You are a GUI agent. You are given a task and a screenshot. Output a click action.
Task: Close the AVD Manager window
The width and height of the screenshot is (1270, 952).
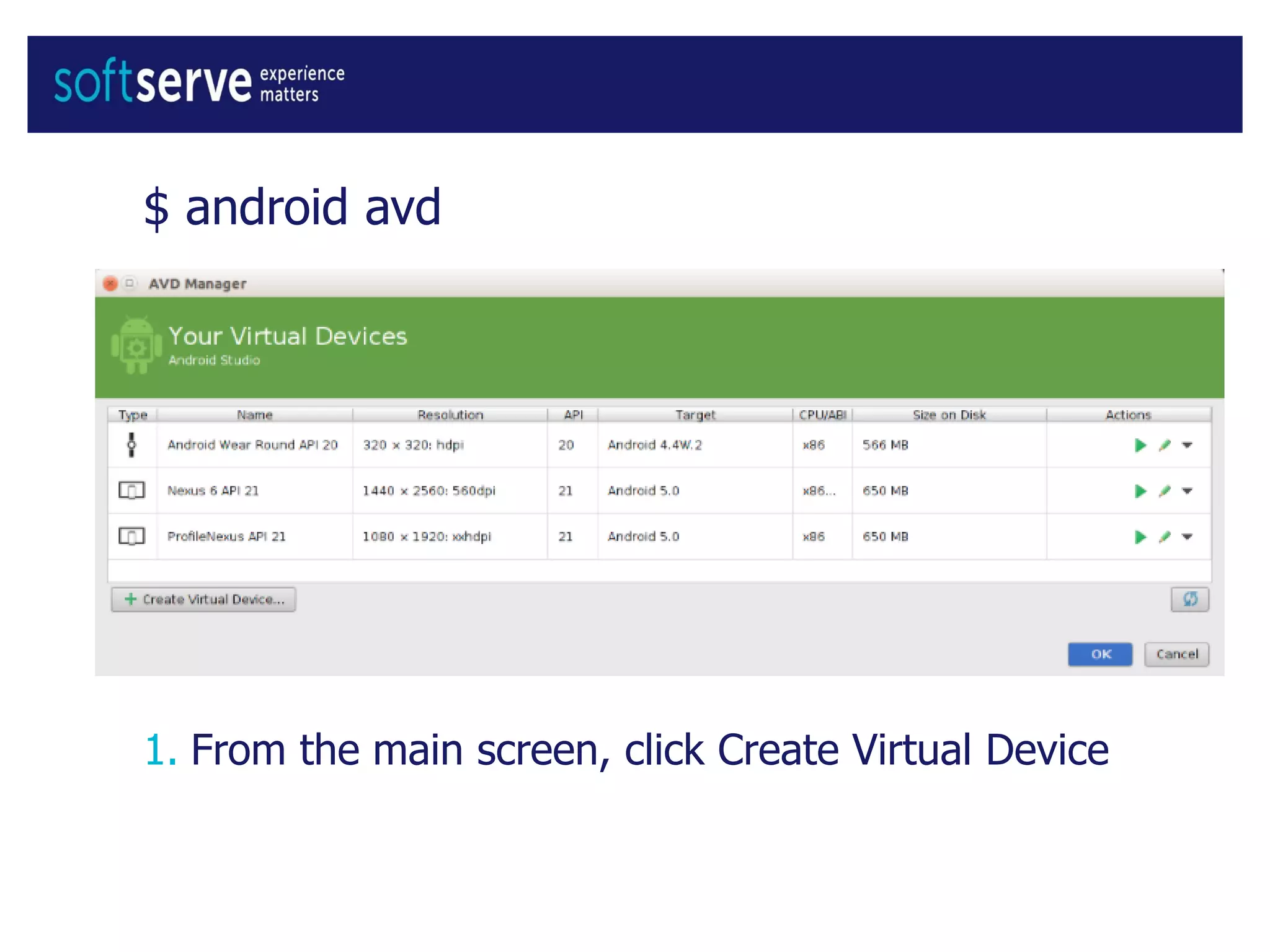pos(110,284)
